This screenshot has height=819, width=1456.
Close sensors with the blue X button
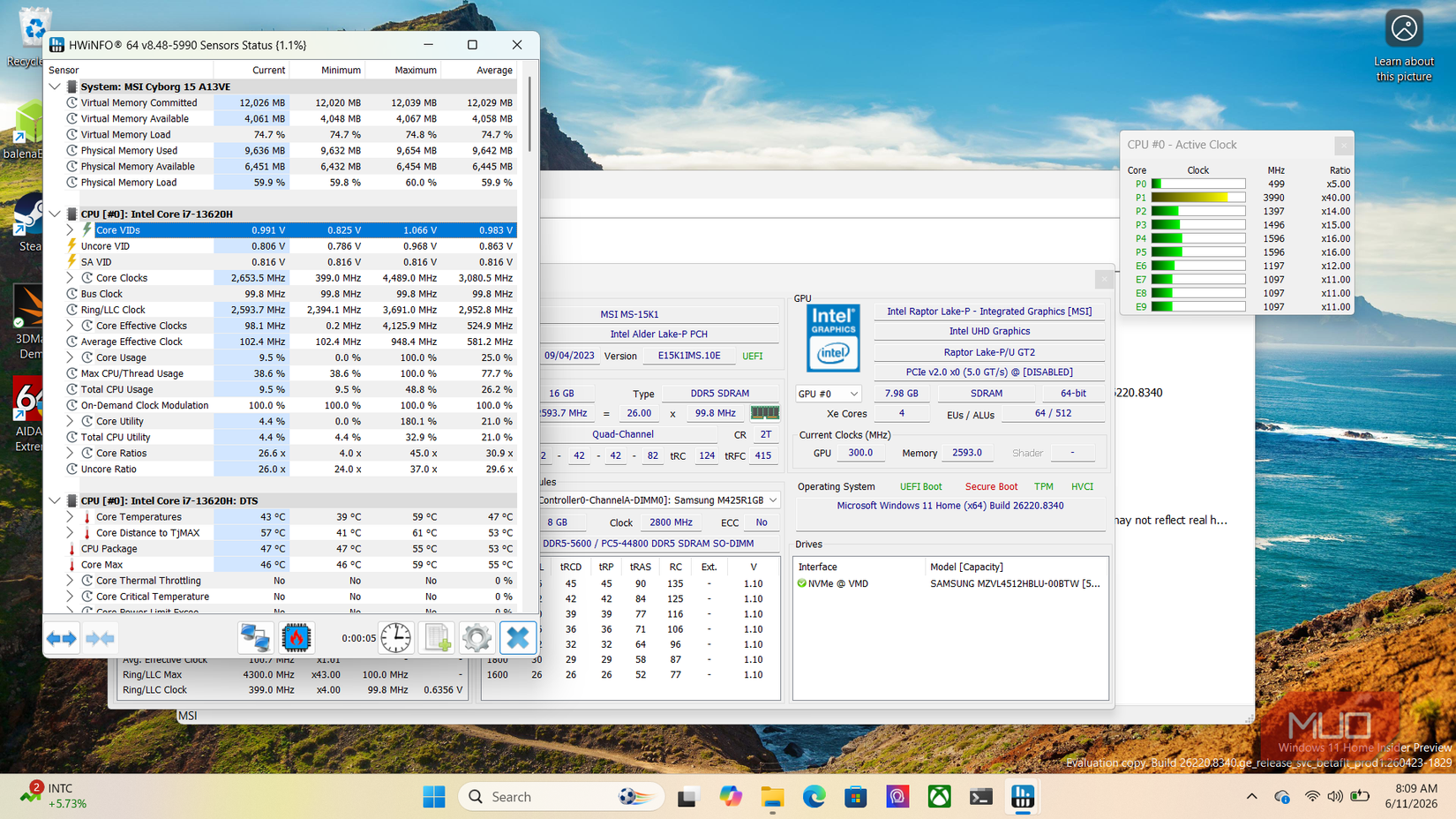click(x=518, y=637)
